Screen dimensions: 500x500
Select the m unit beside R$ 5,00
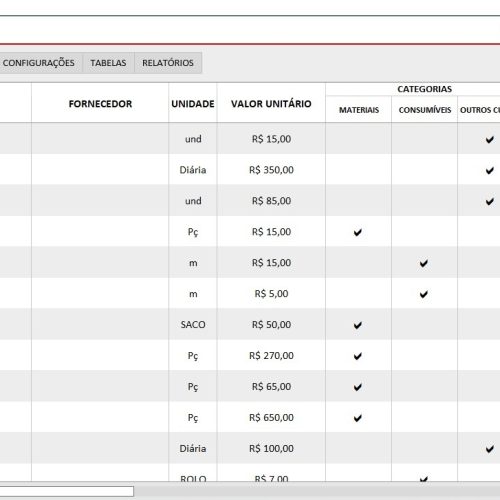(193, 294)
